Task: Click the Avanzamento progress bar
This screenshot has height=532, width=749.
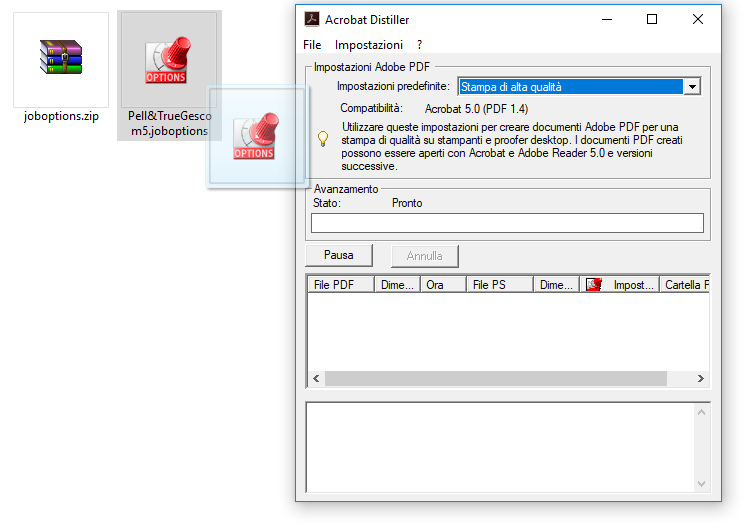Action: pyautogui.click(x=507, y=223)
